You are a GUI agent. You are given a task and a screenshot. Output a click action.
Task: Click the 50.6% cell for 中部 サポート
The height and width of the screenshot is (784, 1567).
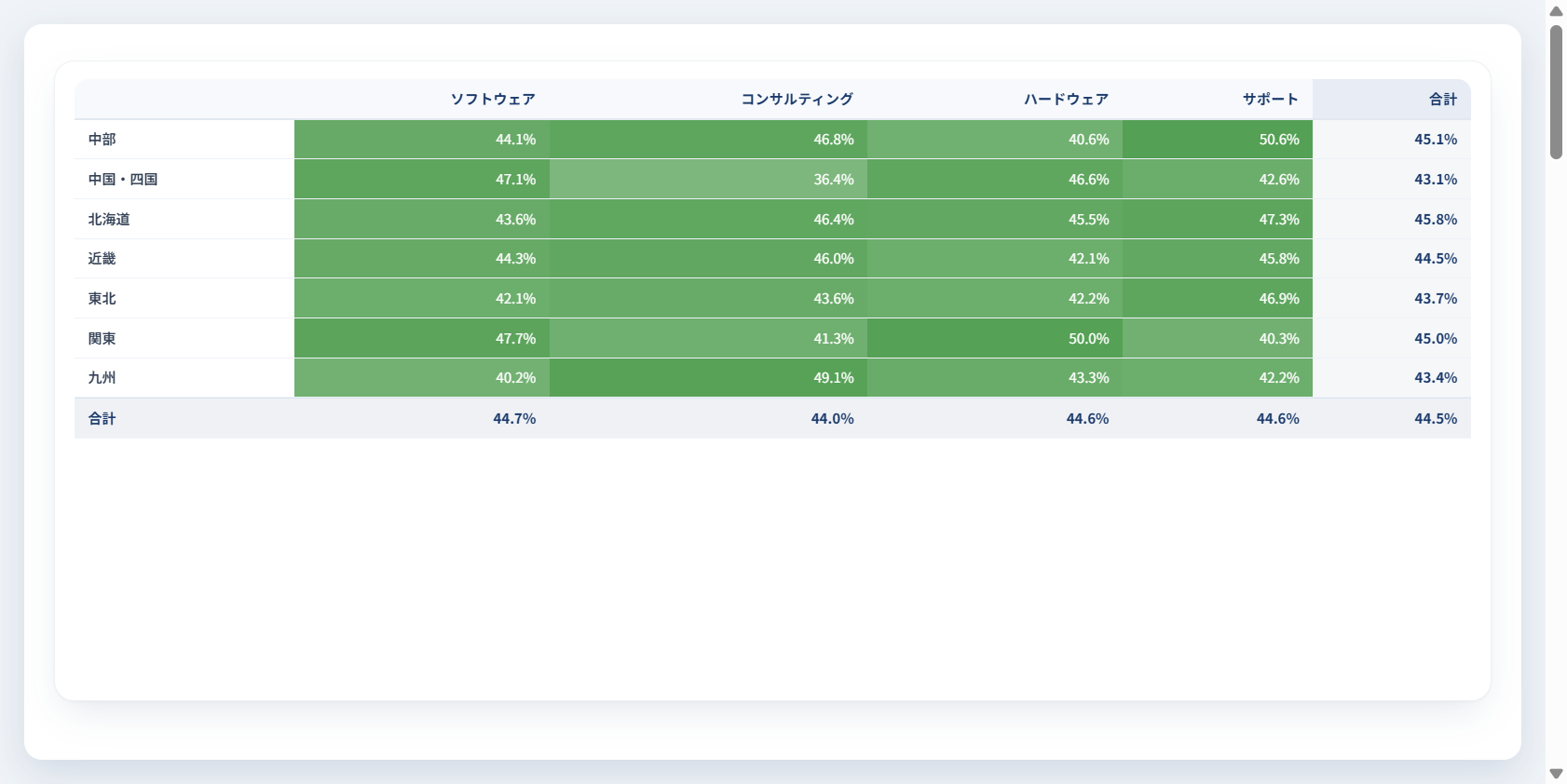click(x=1218, y=140)
